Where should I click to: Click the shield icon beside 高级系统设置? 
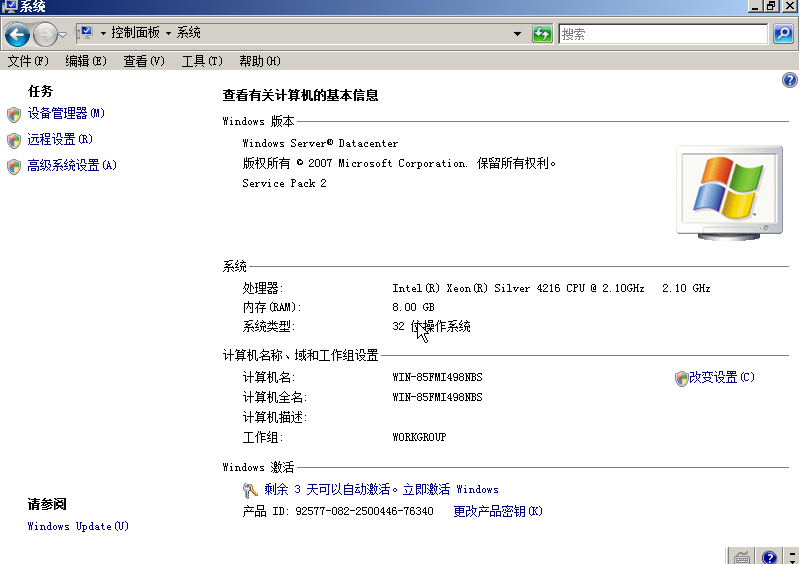(x=14, y=167)
